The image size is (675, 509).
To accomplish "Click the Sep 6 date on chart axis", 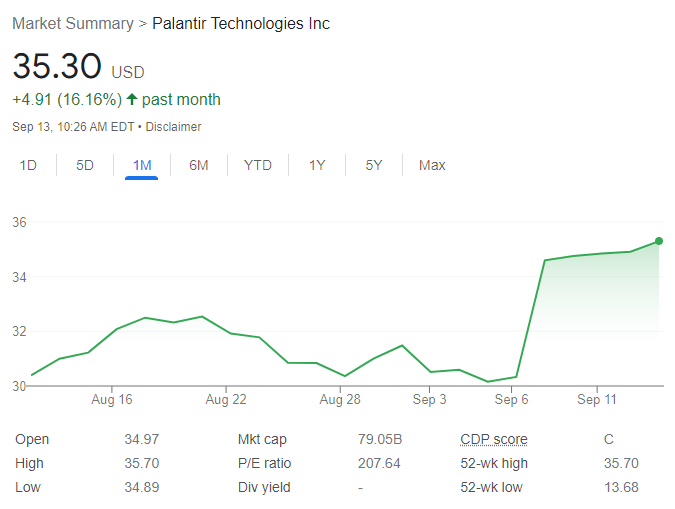I will tap(512, 400).
